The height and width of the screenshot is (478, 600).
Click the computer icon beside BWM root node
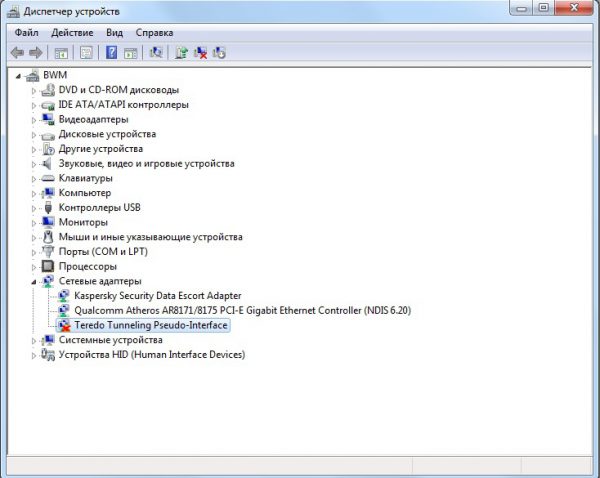pos(33,75)
